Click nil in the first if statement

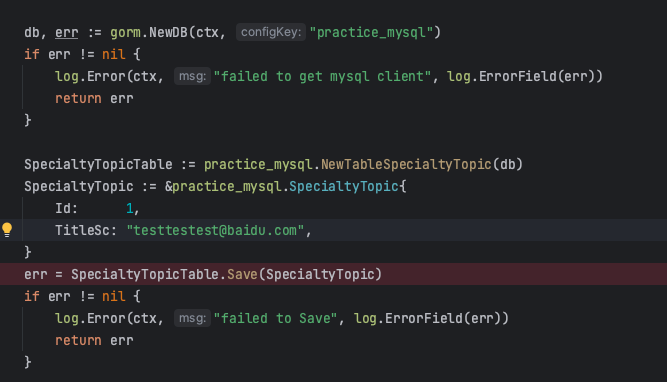[114, 54]
